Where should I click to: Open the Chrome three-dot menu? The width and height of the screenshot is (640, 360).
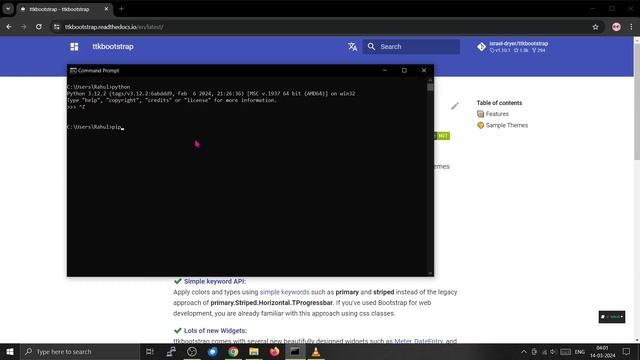pyautogui.click(x=631, y=27)
